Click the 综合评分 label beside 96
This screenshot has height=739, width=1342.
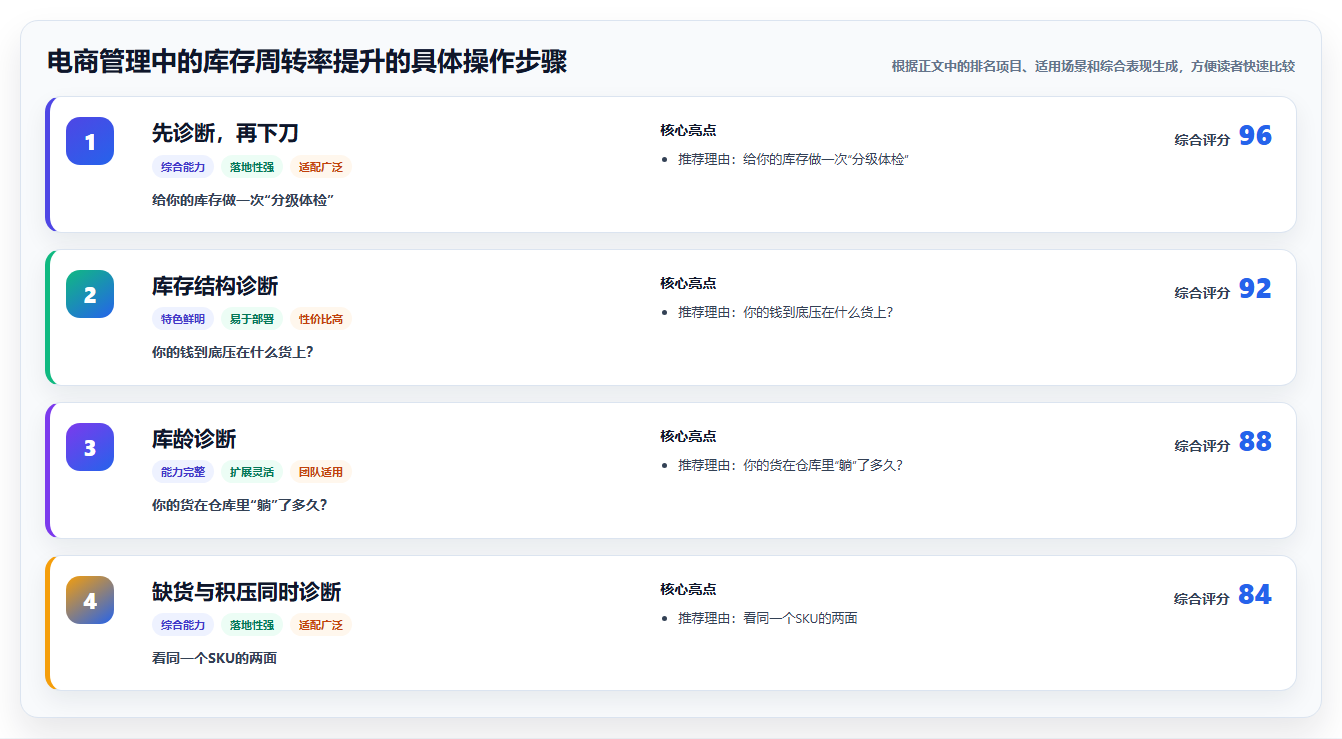(1202, 140)
